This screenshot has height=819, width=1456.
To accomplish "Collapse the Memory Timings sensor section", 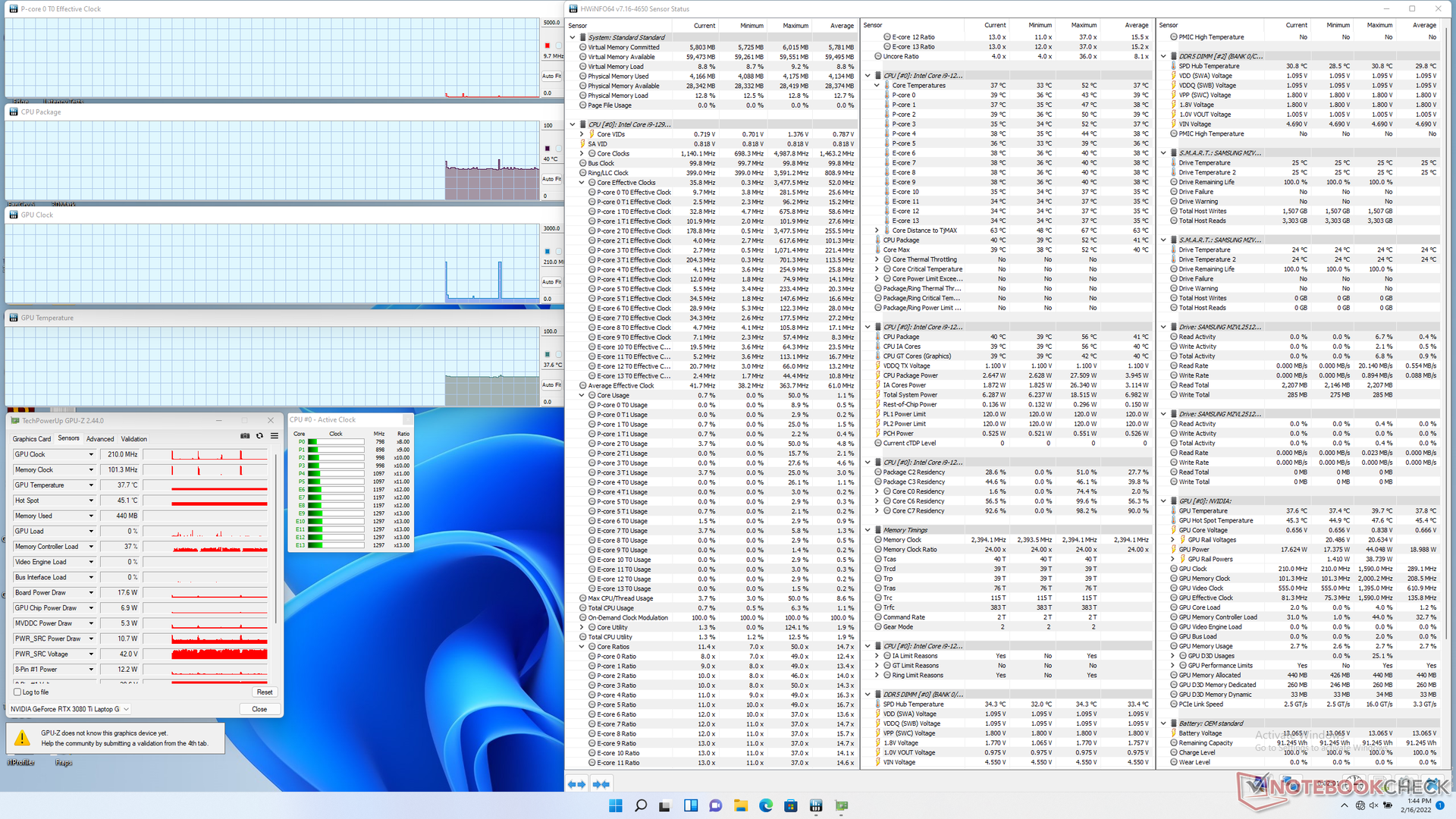I will (868, 530).
